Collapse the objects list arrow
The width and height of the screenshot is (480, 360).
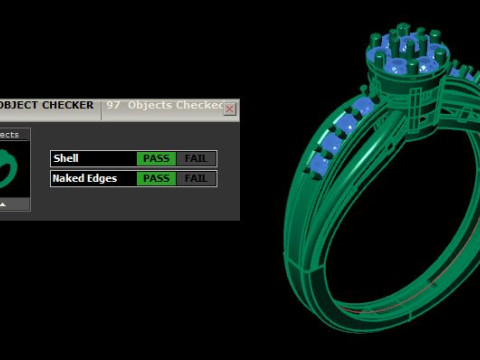[x=3, y=204]
